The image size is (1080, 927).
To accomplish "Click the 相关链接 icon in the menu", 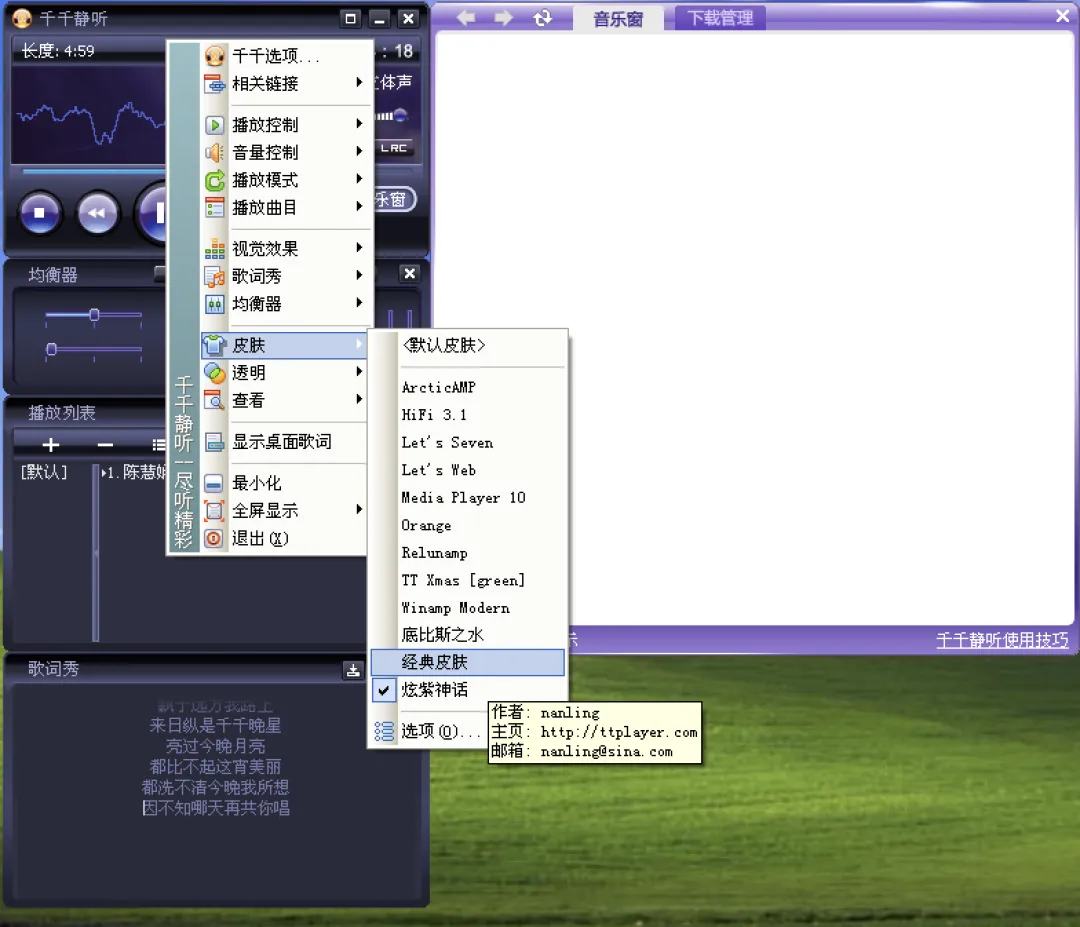I will tap(214, 83).
